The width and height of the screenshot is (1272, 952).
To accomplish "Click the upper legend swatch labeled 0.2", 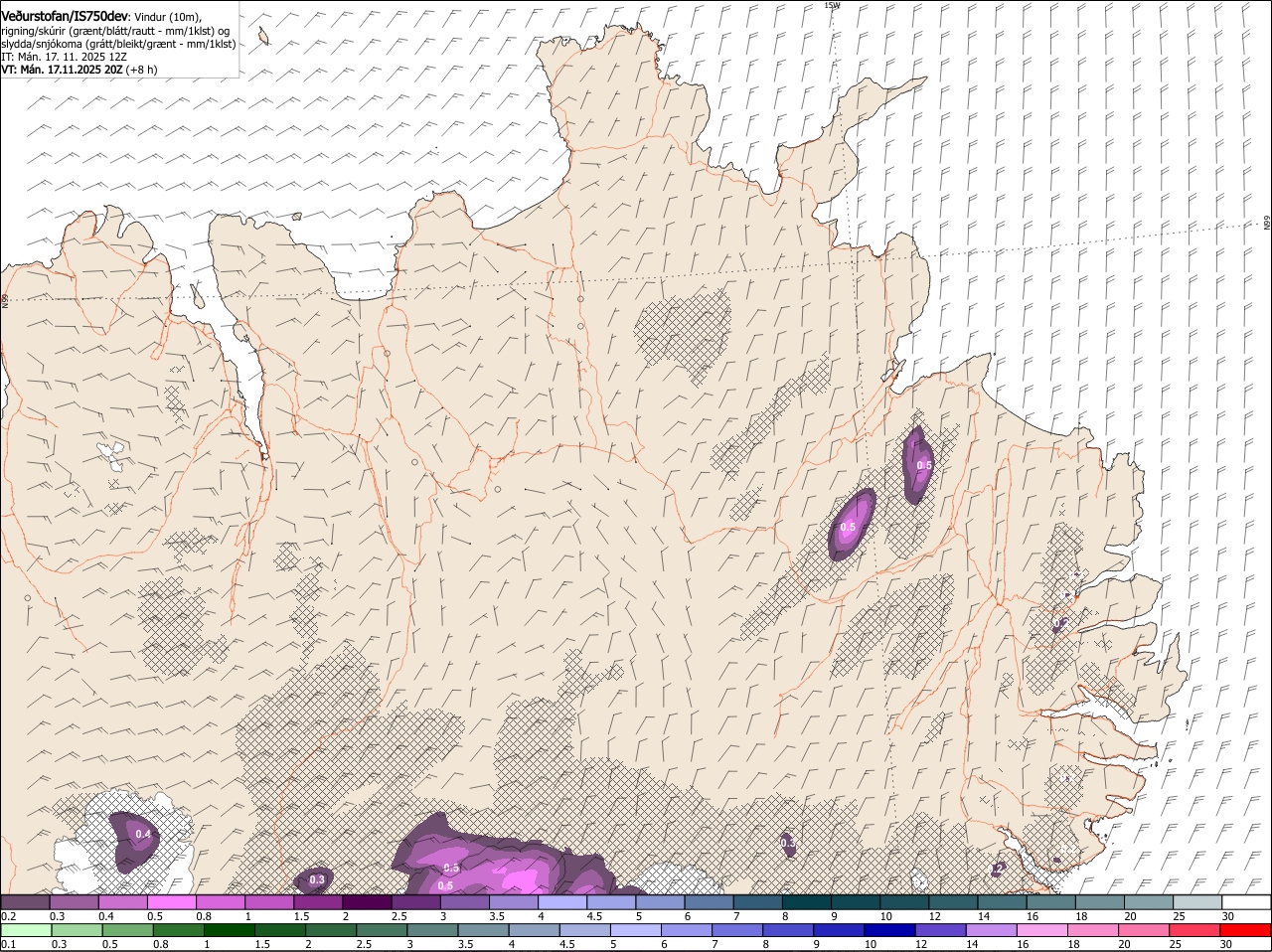I will coord(25,902).
